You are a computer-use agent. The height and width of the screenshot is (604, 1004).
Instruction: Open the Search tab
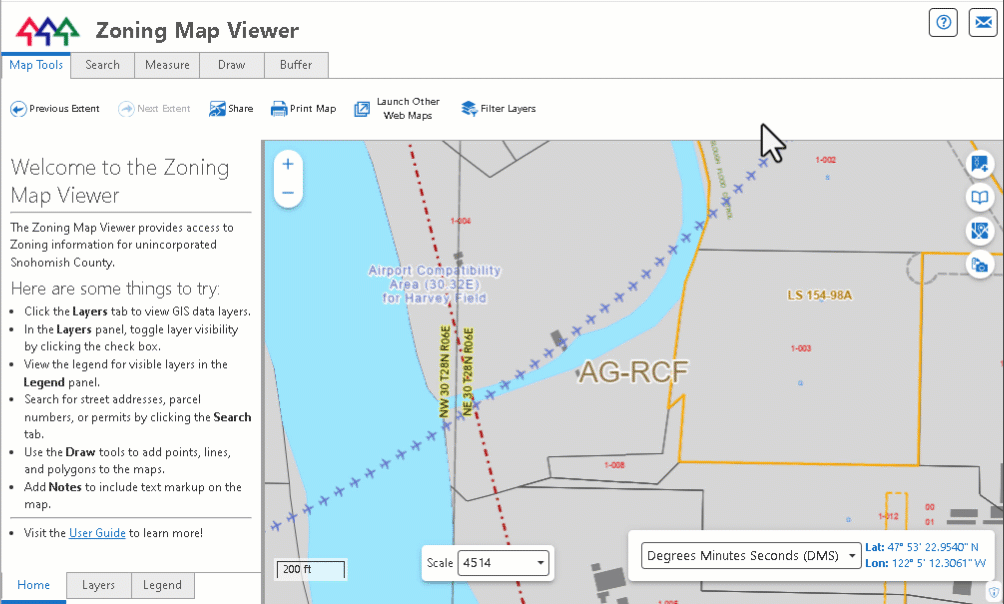[102, 65]
